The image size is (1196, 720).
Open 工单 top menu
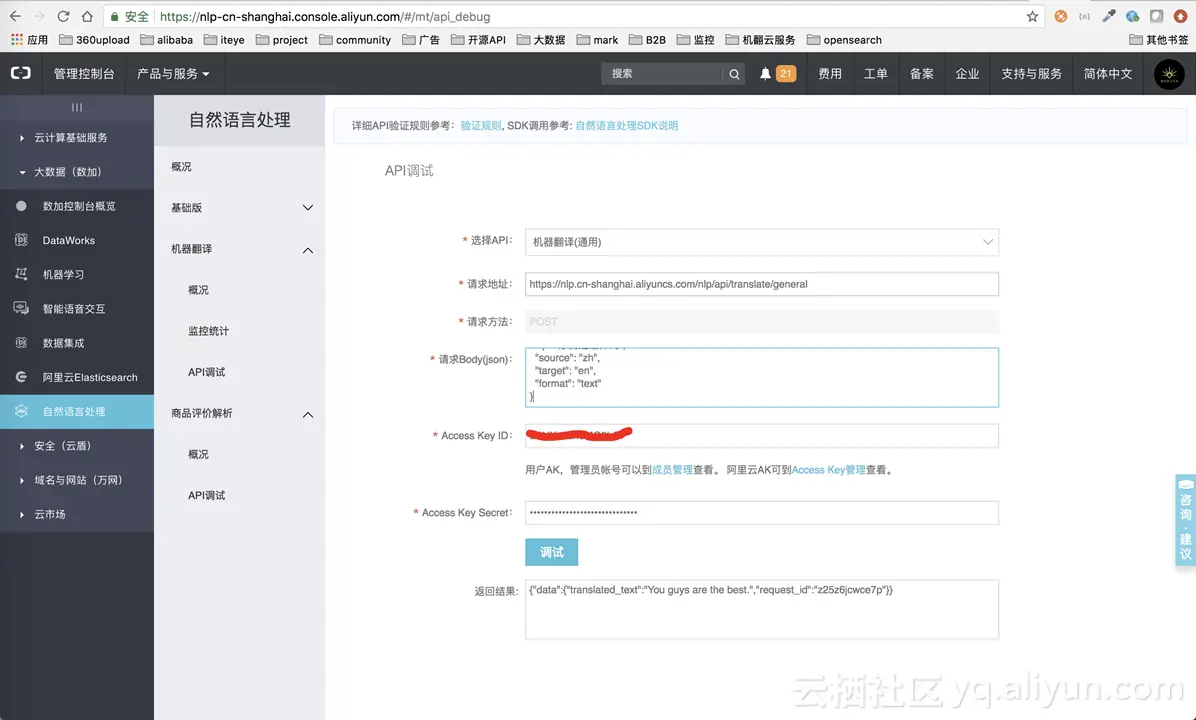(x=876, y=73)
